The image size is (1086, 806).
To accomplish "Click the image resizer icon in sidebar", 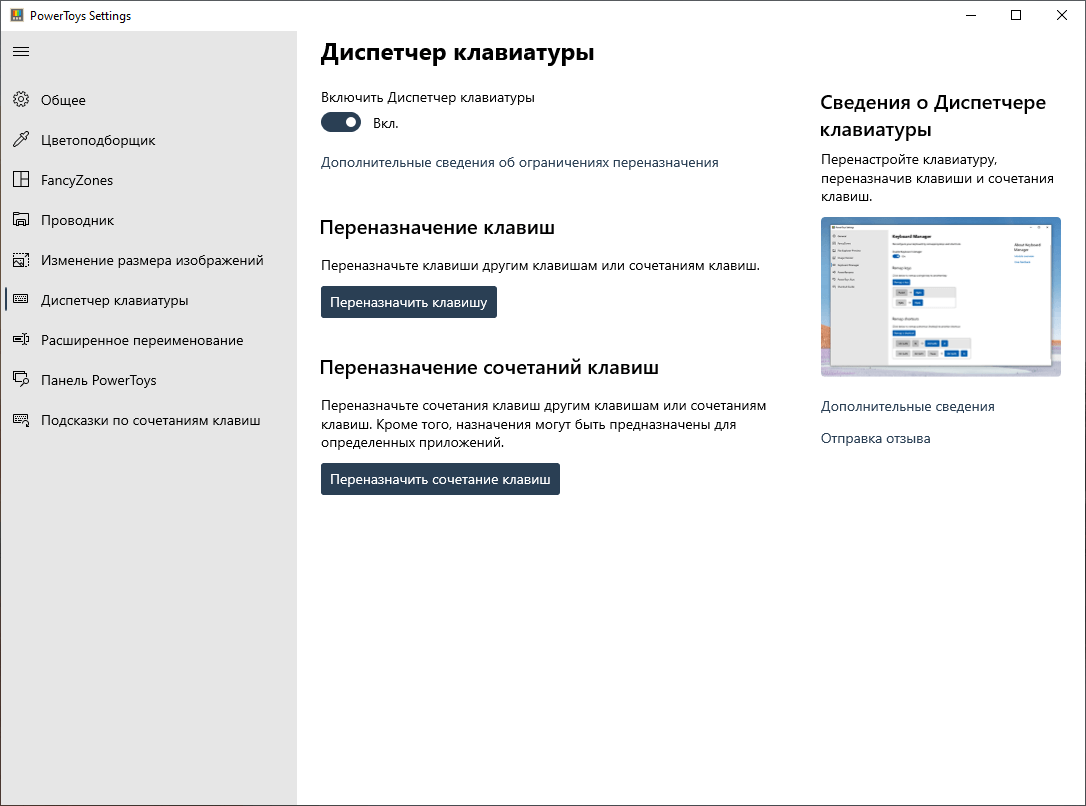I will (21, 260).
